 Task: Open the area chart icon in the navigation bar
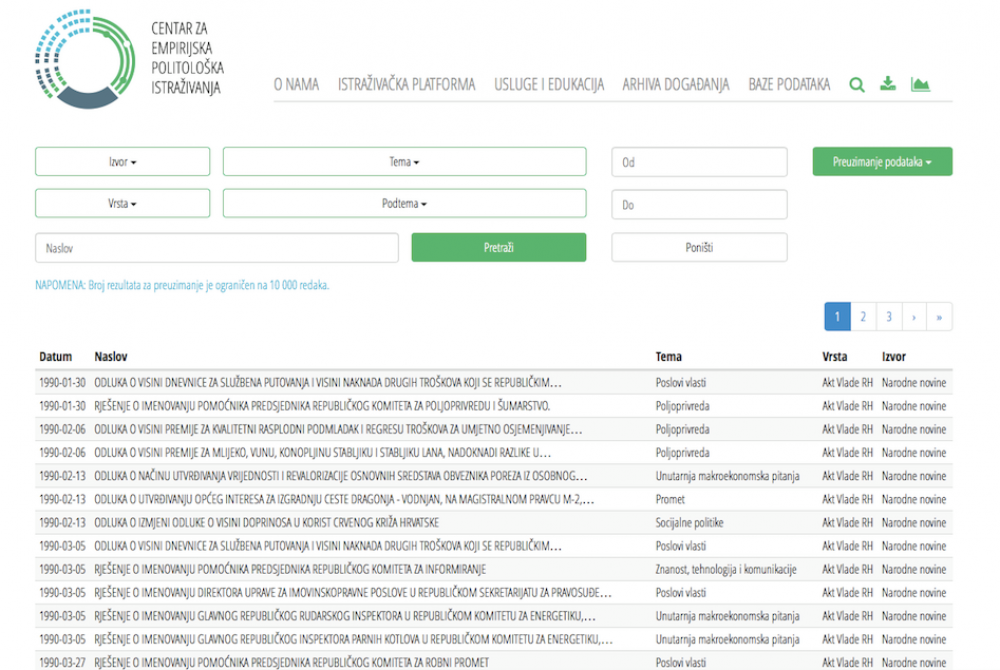[x=920, y=84]
